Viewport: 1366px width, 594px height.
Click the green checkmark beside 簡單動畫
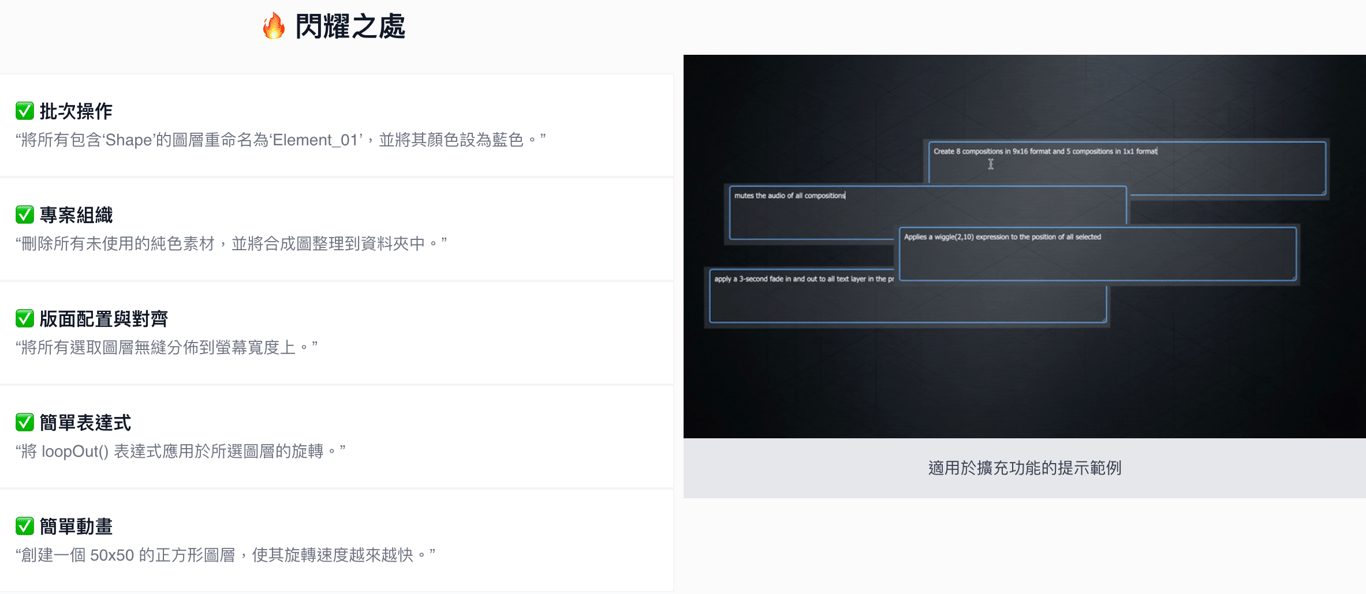pos(25,526)
